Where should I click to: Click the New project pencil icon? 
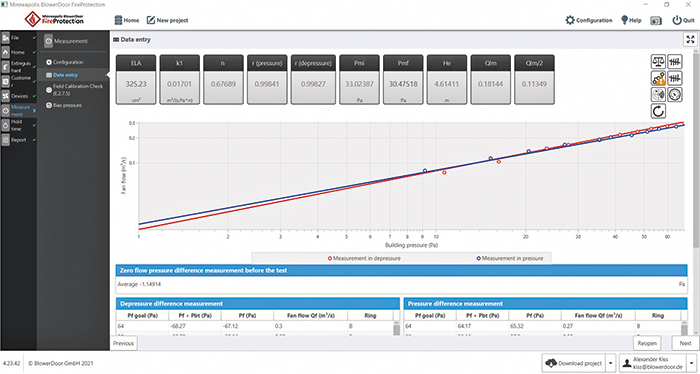[x=151, y=20]
